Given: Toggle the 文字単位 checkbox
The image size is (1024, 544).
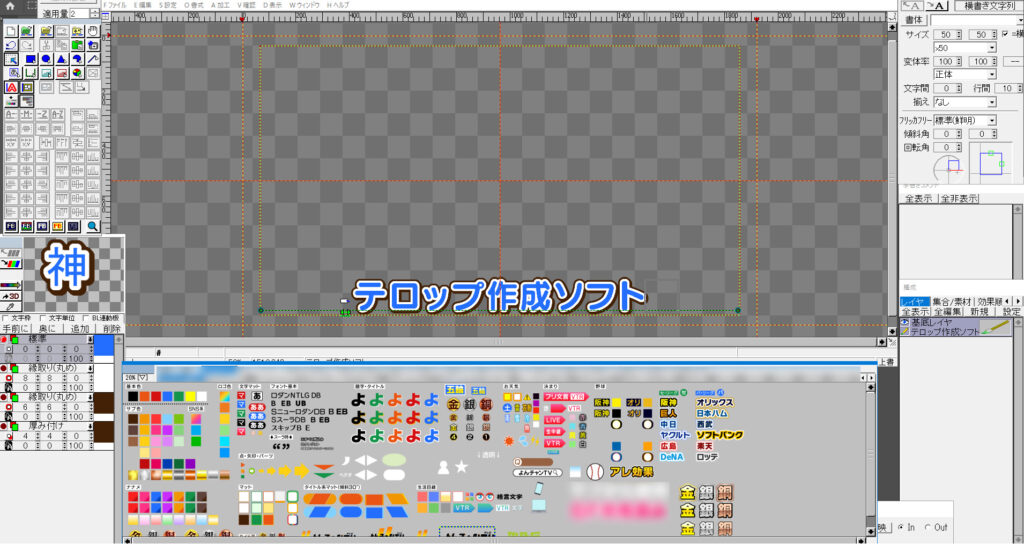Looking at the screenshot, I should pos(43,319).
